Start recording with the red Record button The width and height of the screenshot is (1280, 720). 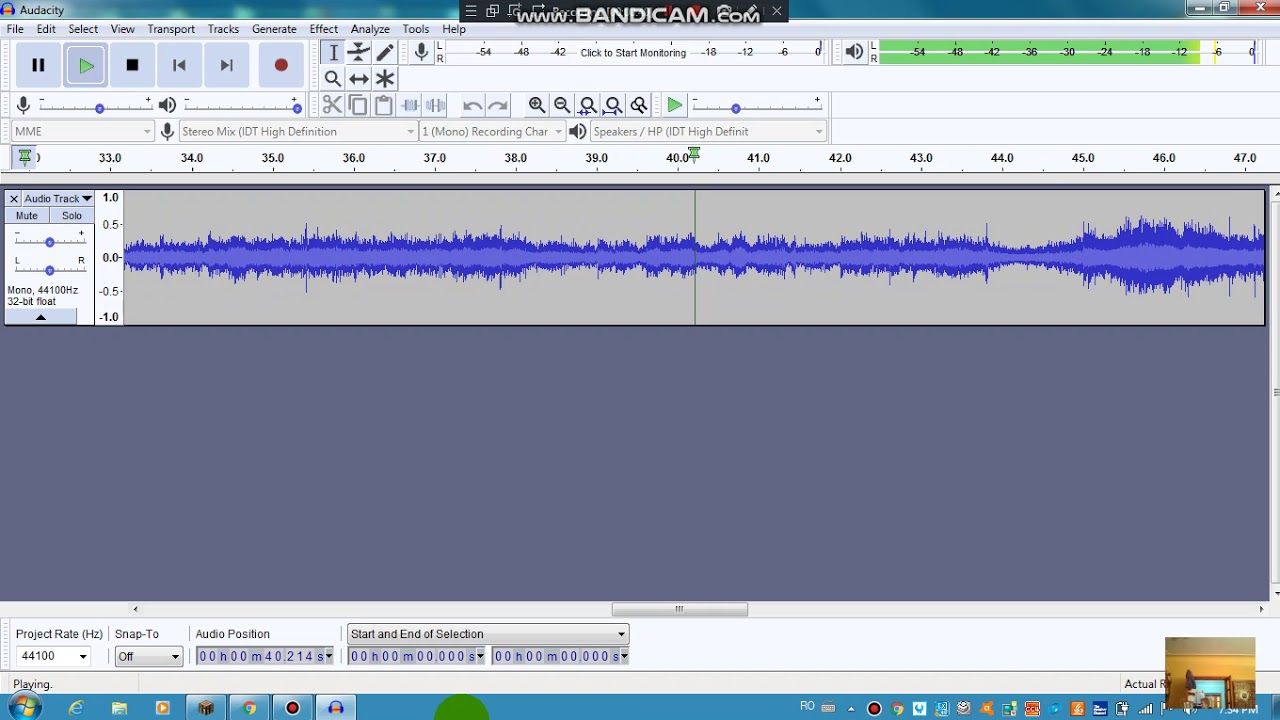coord(281,66)
